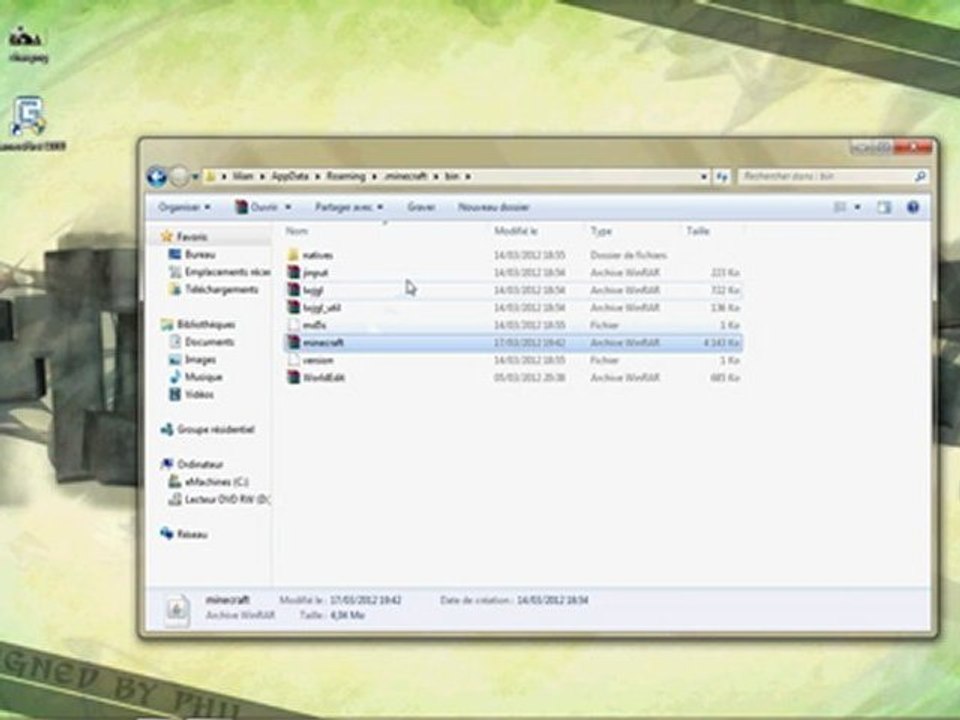This screenshot has width=960, height=720.
Task: Click the 'jinput' file name
Action: (315, 273)
